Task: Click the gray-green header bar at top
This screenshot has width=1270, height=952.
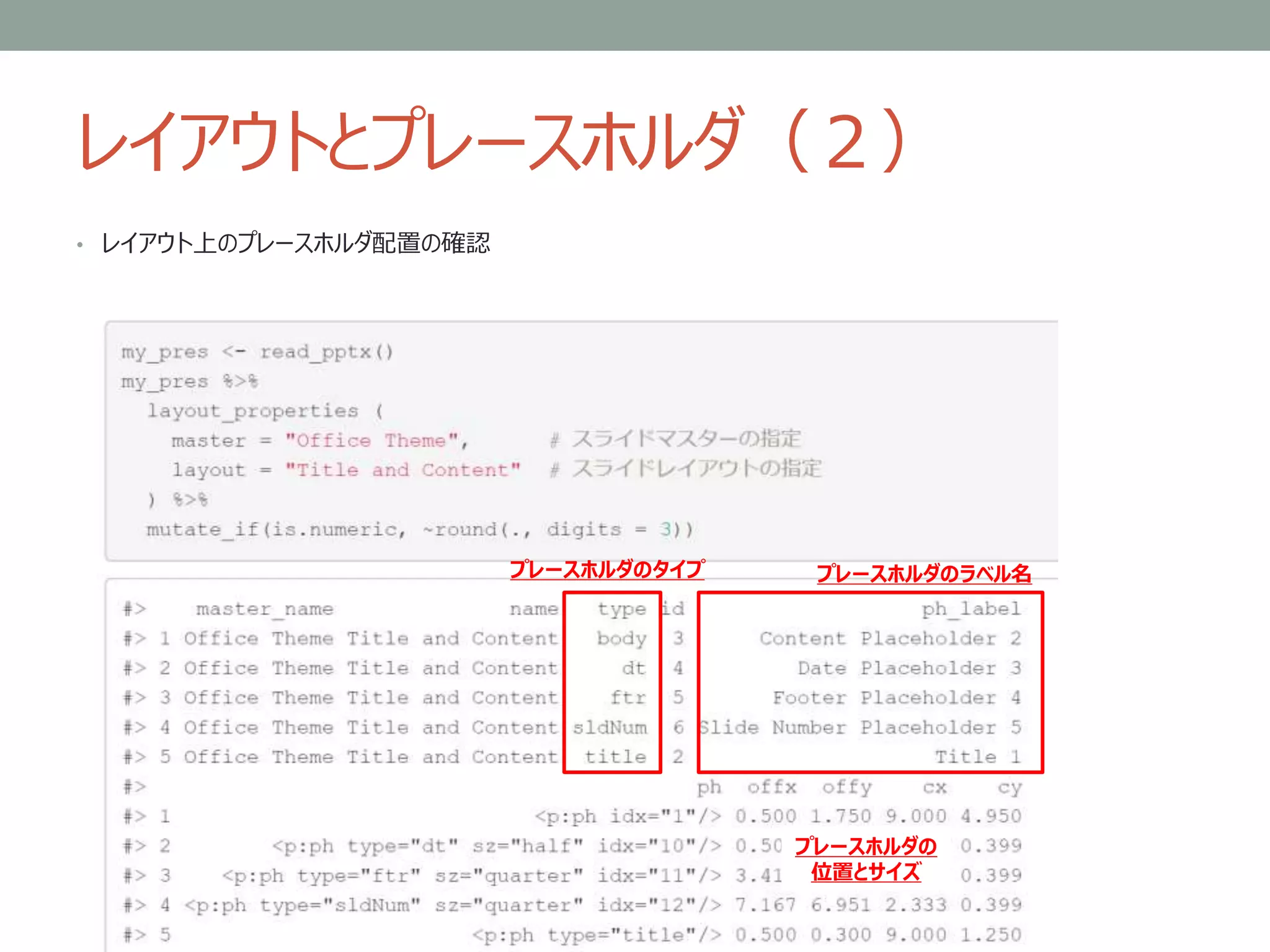Action: pyautogui.click(x=635, y=25)
